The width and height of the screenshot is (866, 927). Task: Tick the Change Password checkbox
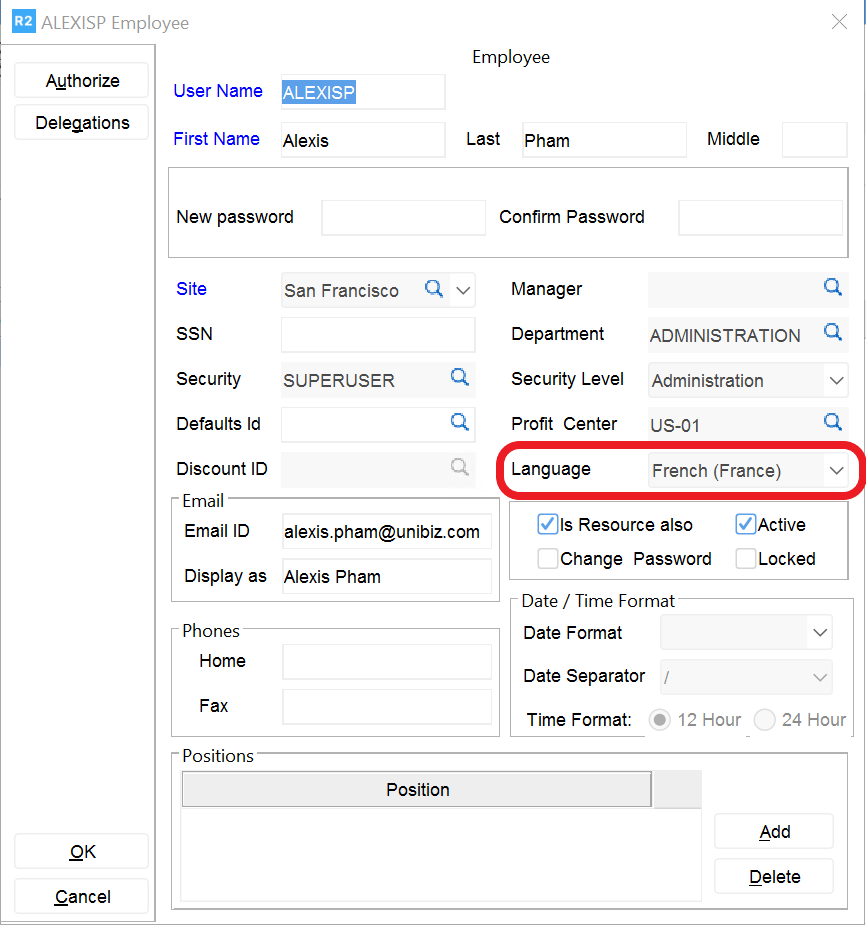[547, 559]
